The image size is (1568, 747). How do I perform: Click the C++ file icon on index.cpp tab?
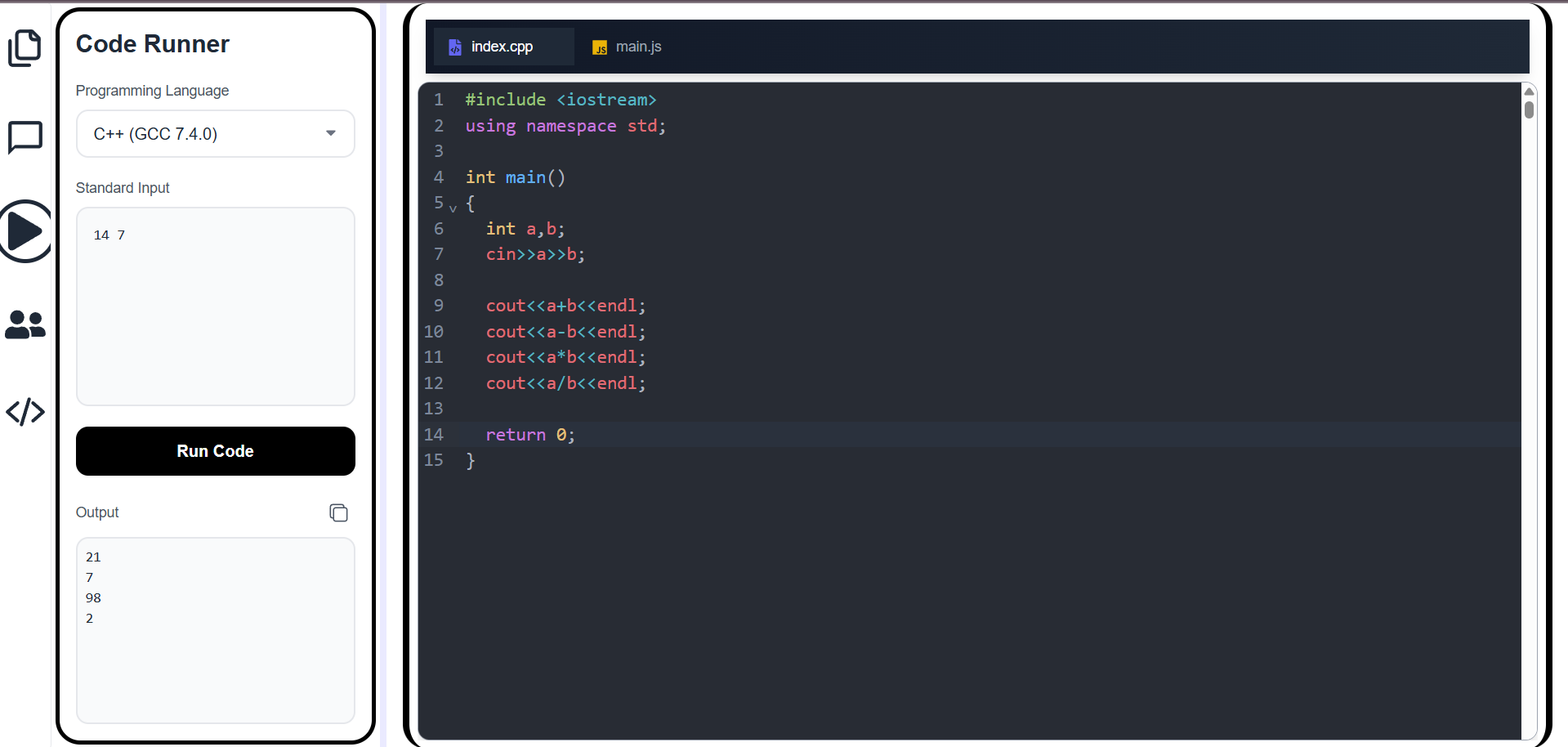[455, 47]
